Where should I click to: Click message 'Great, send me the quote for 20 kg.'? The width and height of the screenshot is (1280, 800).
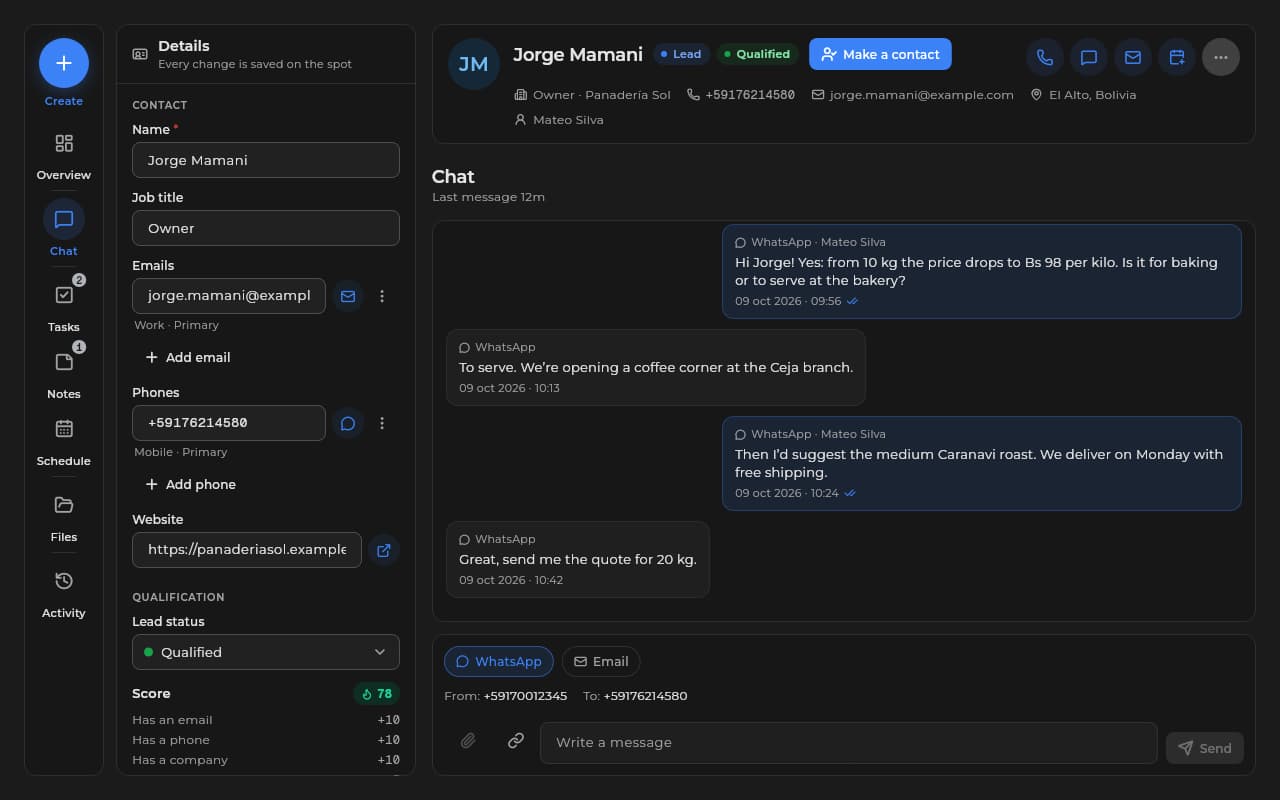pyautogui.click(x=578, y=559)
